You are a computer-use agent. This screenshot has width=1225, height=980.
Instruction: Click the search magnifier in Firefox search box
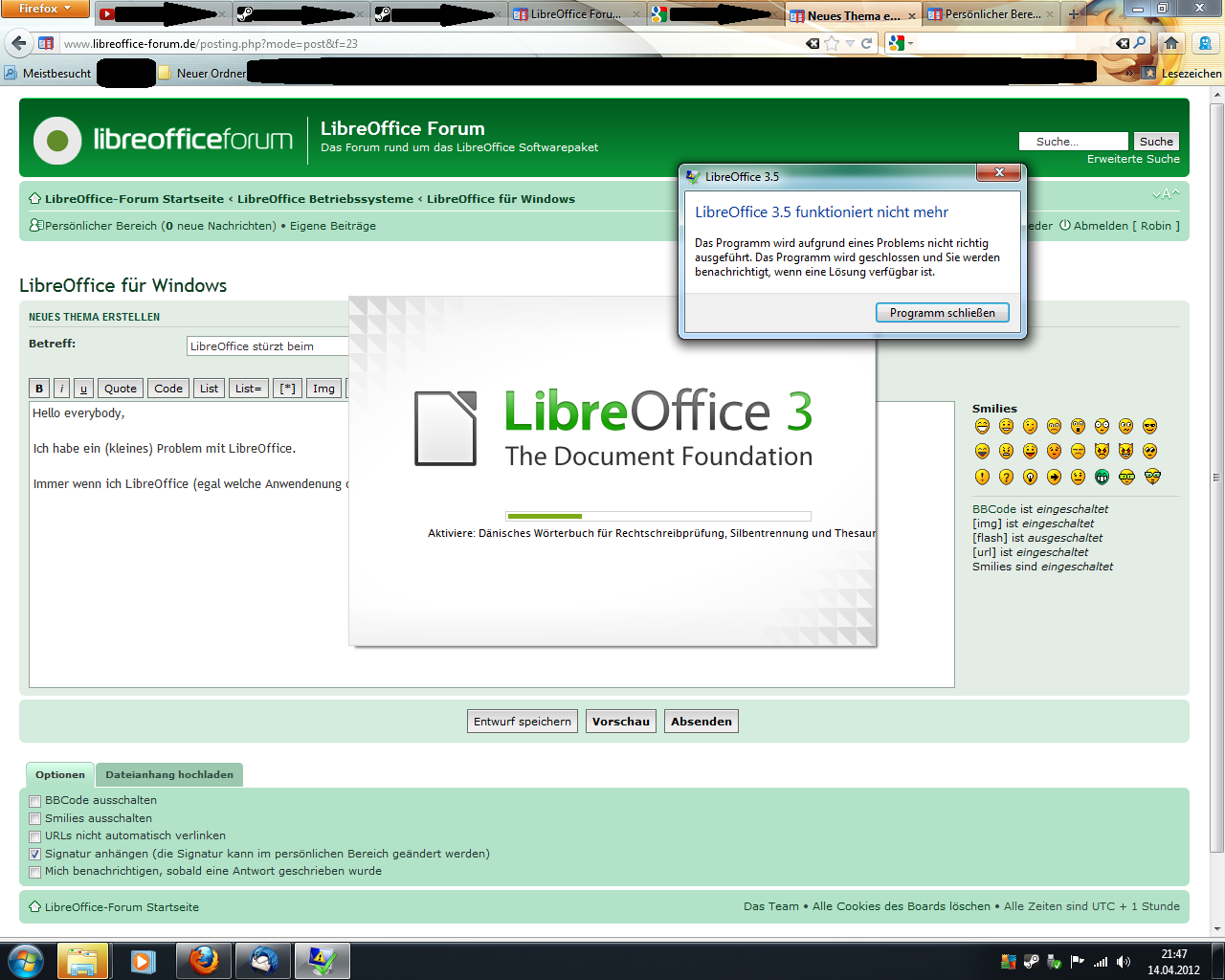(x=1140, y=43)
